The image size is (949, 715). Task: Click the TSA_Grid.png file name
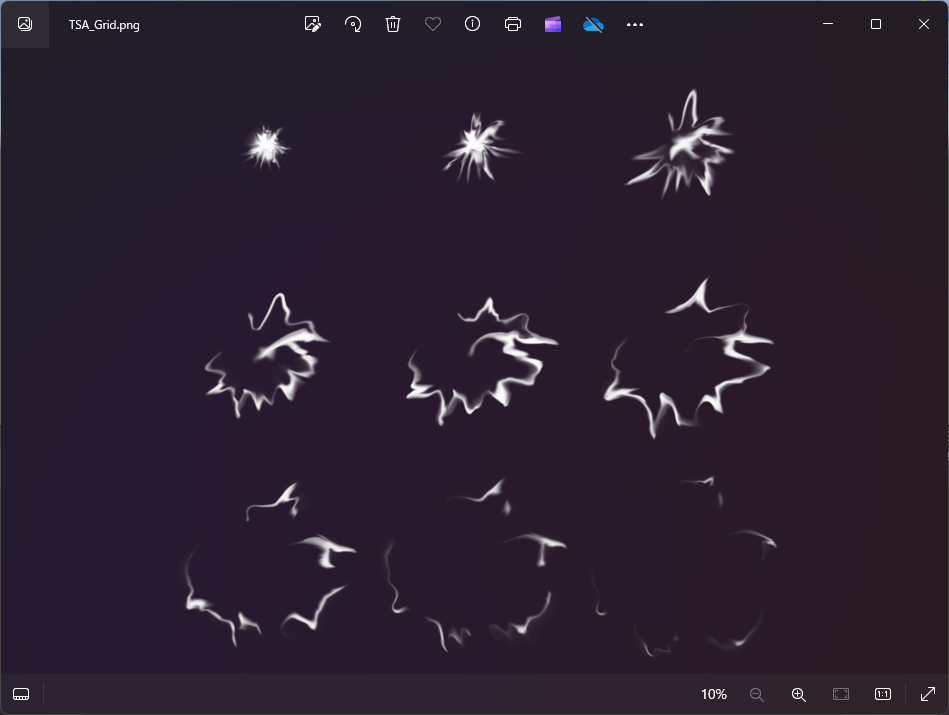click(x=104, y=25)
